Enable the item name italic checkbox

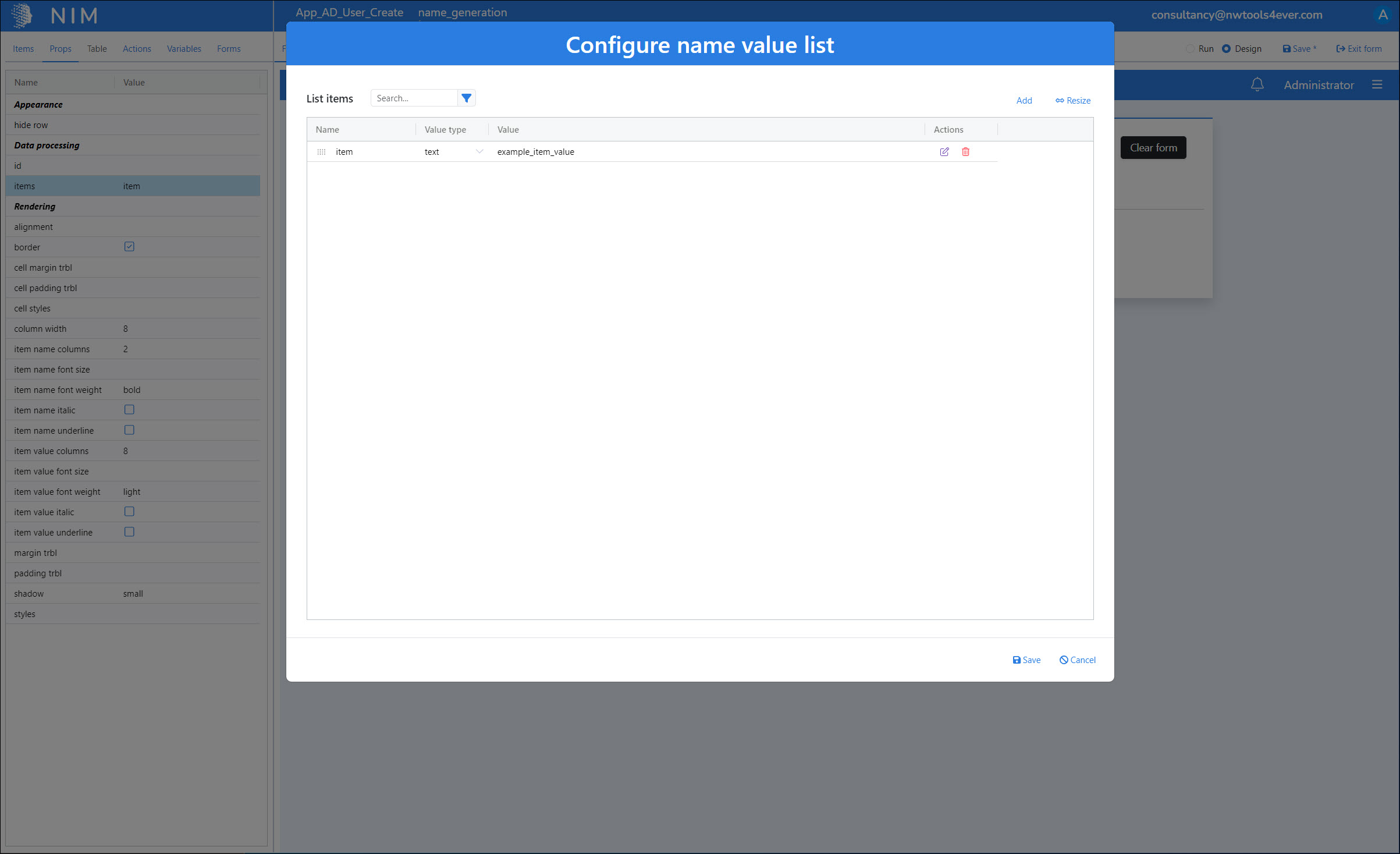(x=129, y=410)
